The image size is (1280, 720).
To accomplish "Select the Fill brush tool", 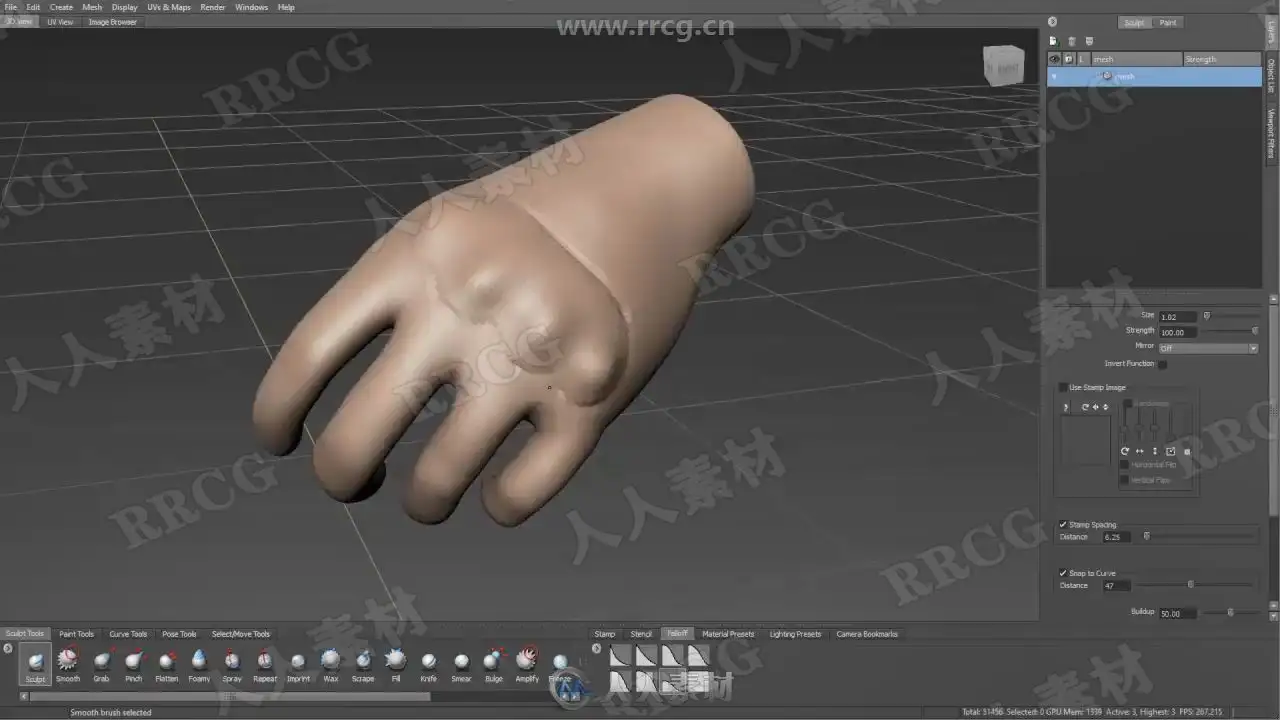I will point(396,663).
